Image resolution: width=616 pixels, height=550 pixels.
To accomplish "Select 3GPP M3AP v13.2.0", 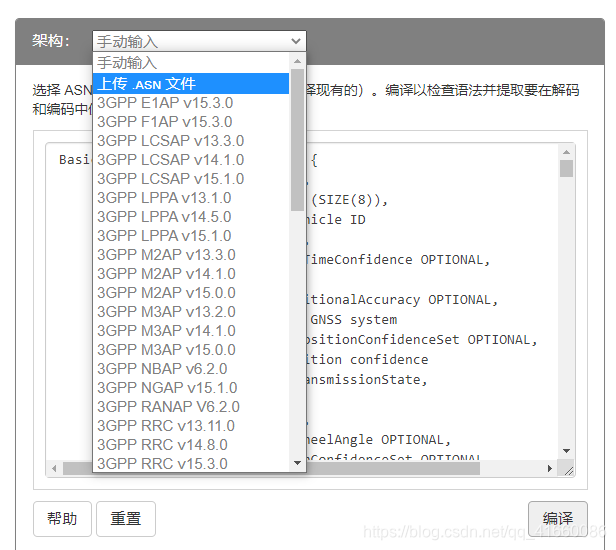I will pos(191,312).
